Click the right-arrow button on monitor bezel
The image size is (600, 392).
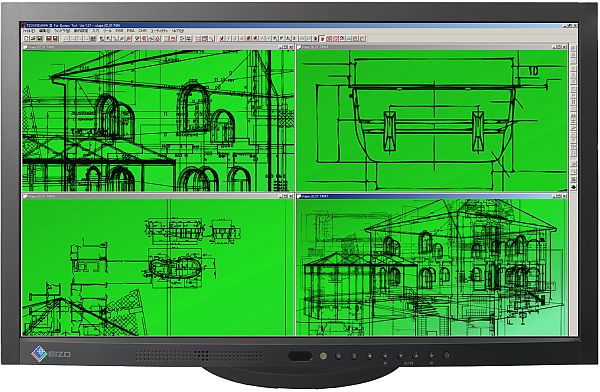[x=431, y=355]
